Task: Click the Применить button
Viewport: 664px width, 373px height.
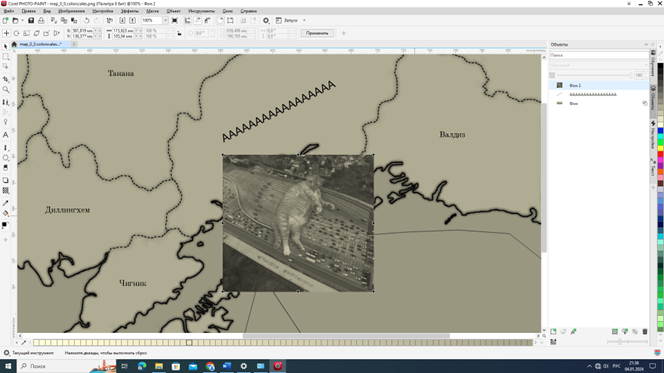Action: point(317,33)
